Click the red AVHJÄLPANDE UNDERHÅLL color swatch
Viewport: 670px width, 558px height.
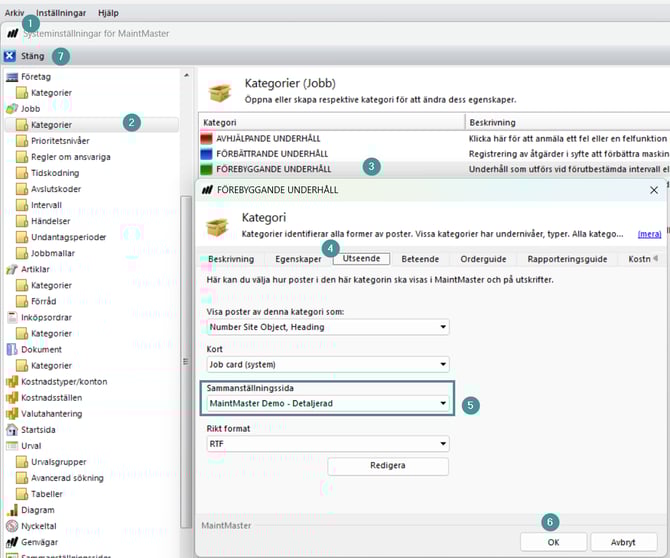point(207,138)
